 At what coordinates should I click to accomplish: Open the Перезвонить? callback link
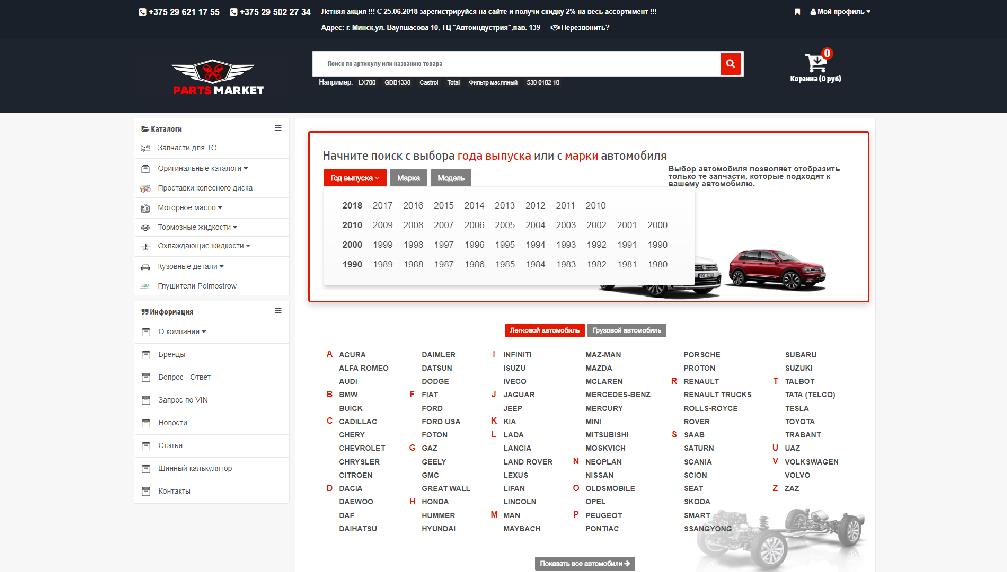pyautogui.click(x=585, y=28)
